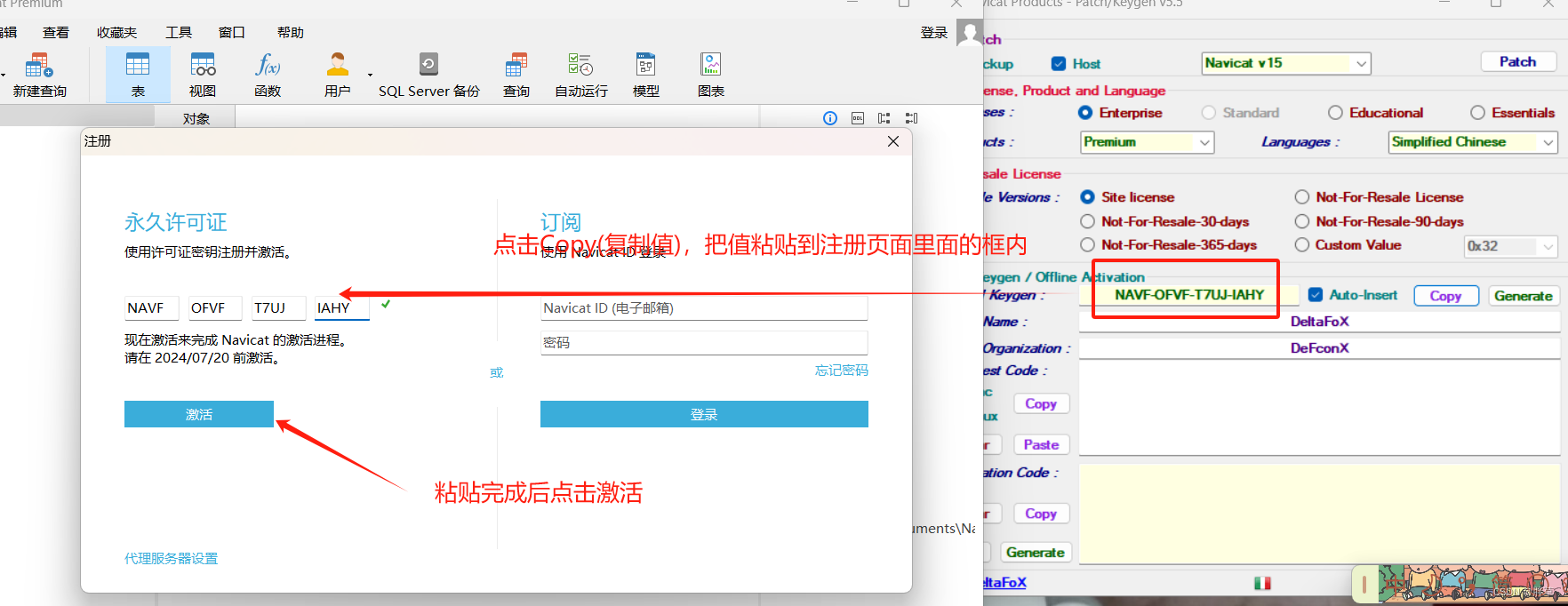Viewport: 1568px width, 606px height.
Task: Open the Premium product dropdown
Action: tap(1148, 142)
